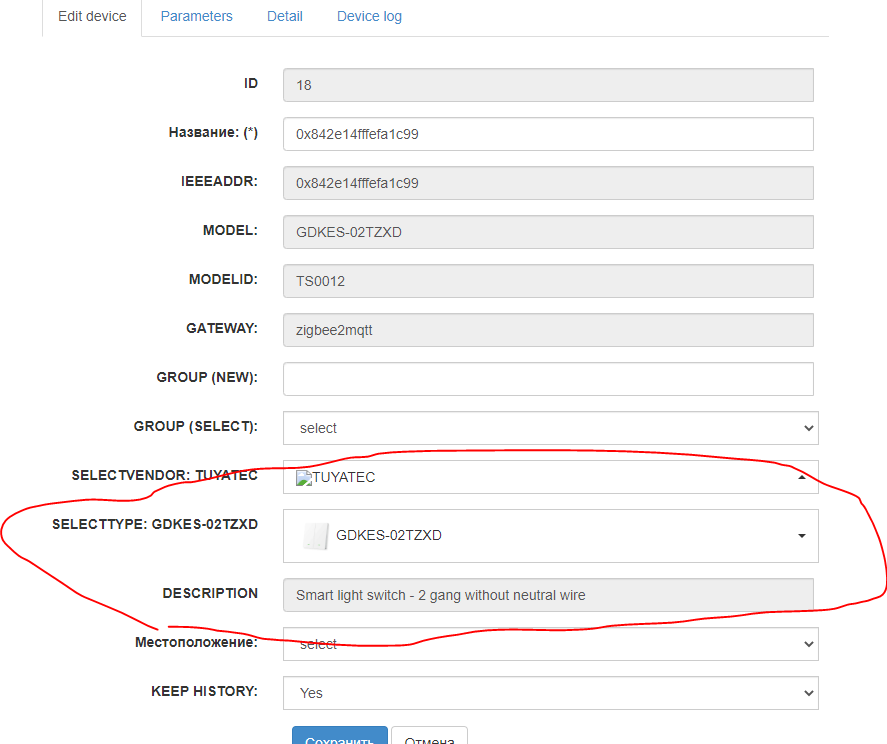Open the Detail tab
The height and width of the screenshot is (744, 887).
click(284, 16)
